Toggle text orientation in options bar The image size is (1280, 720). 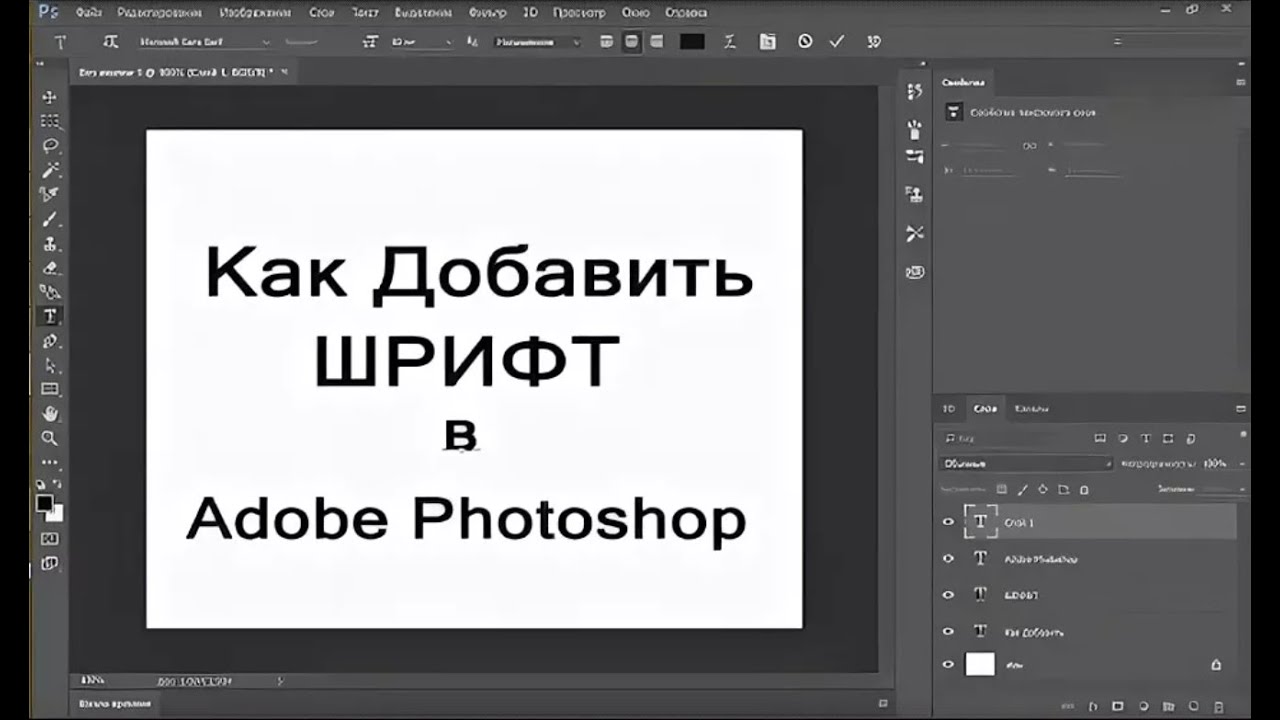click(x=111, y=42)
